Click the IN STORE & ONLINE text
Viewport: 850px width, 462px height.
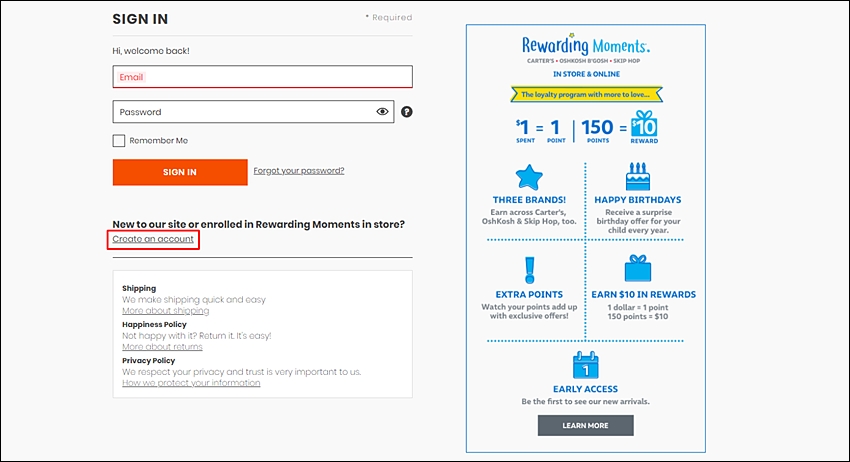tap(587, 74)
